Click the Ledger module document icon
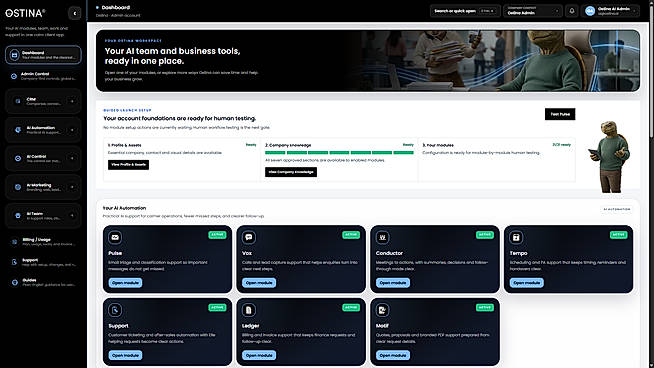654x368 pixels. [249, 310]
